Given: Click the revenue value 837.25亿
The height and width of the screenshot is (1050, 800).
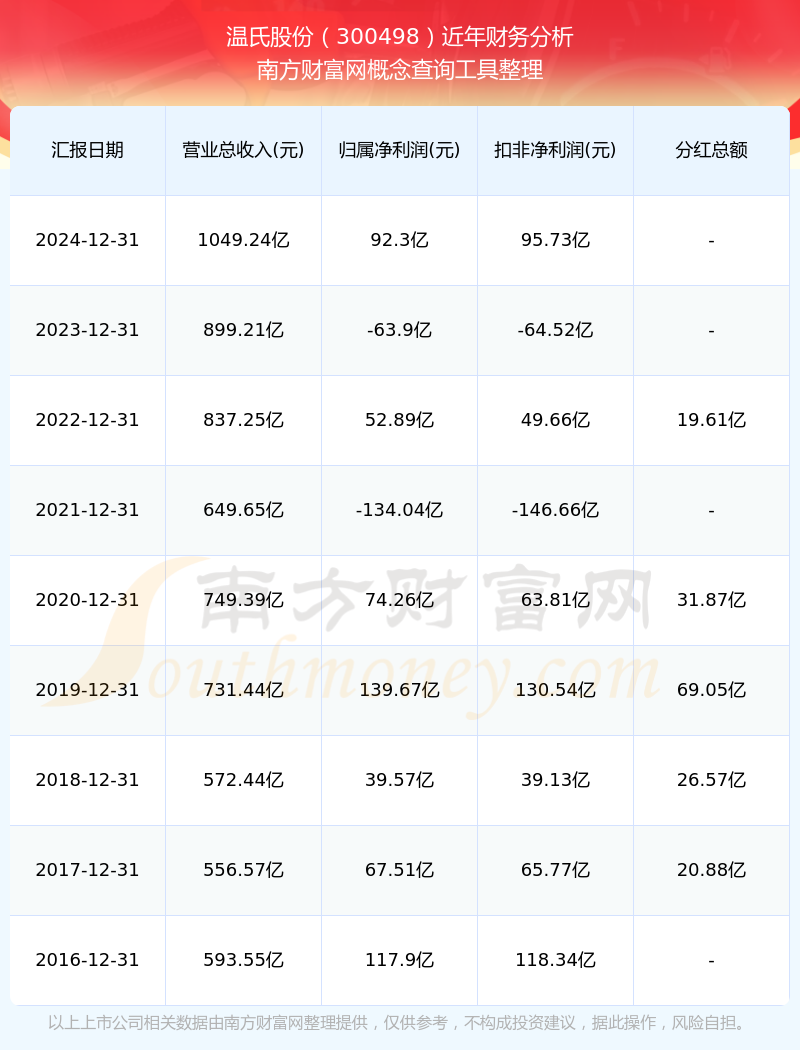Looking at the screenshot, I should click(244, 420).
